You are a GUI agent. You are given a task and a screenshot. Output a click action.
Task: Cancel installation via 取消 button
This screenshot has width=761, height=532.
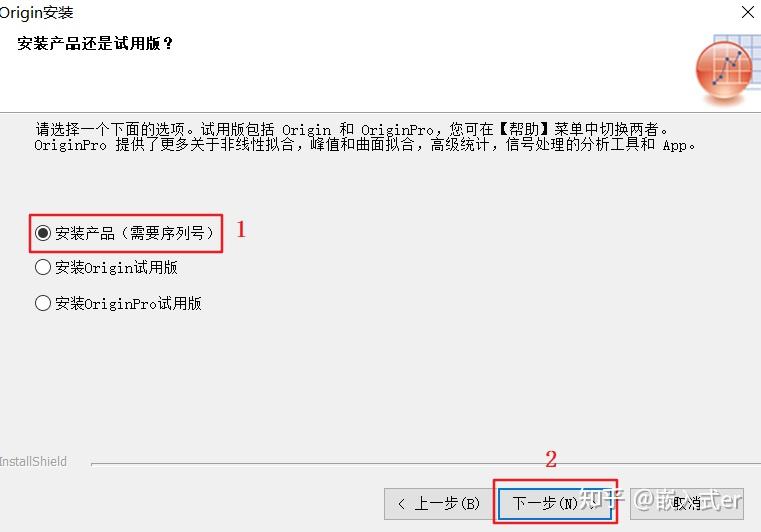(687, 504)
